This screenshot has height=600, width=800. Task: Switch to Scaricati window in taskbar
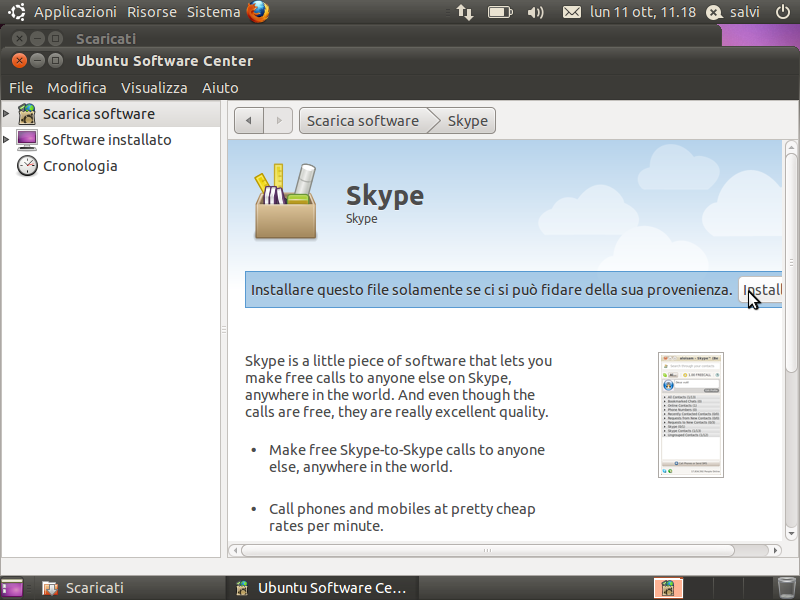[x=130, y=588]
